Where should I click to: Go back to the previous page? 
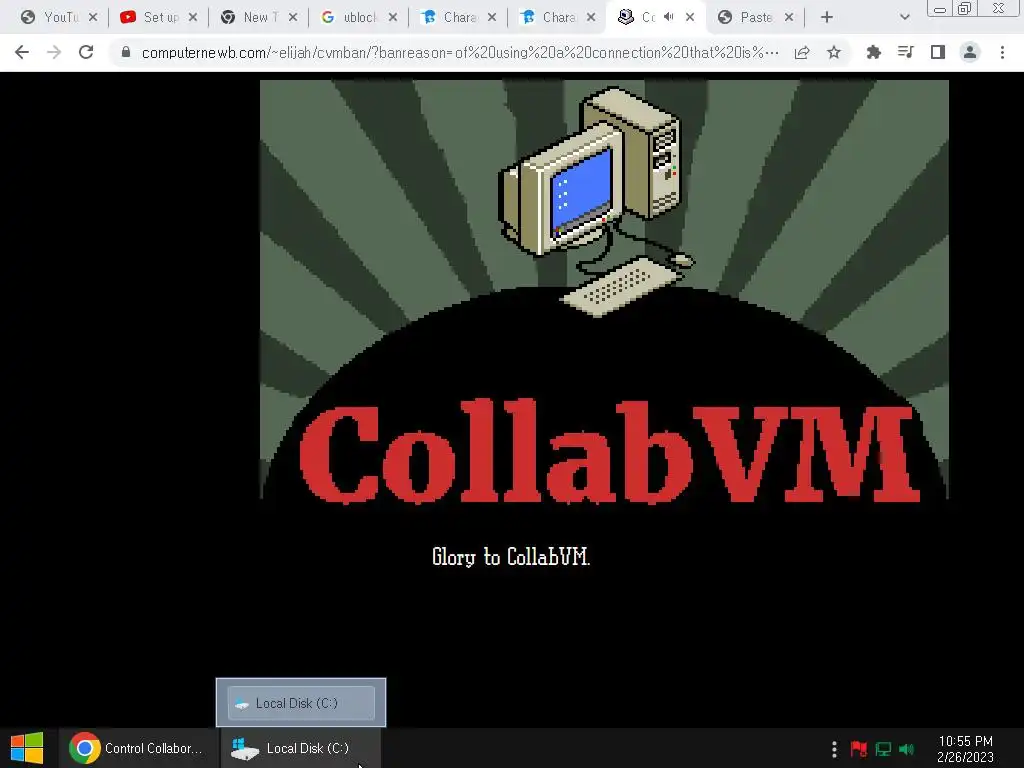[x=22, y=52]
